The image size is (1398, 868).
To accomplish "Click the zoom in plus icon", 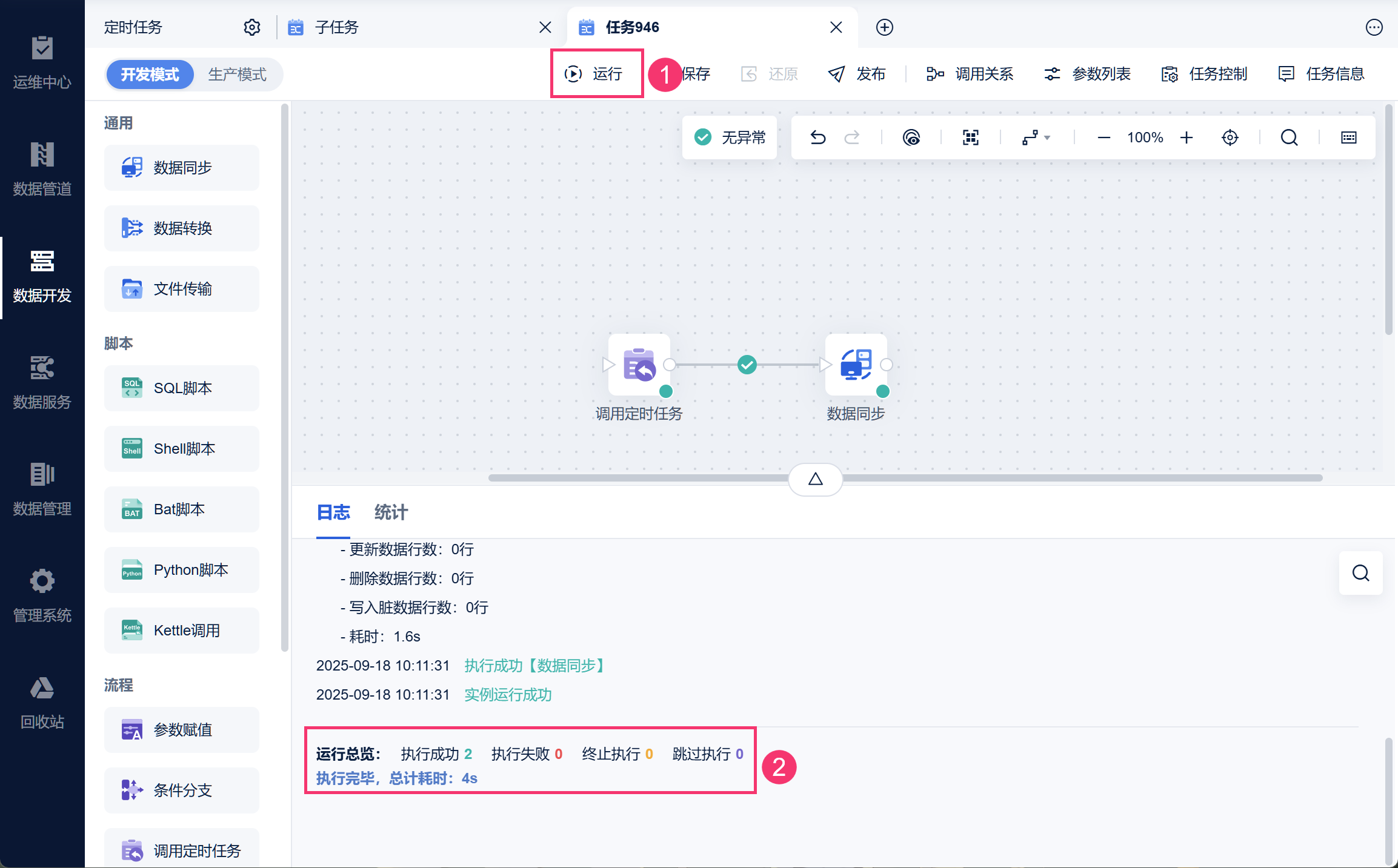I will pos(1186,137).
